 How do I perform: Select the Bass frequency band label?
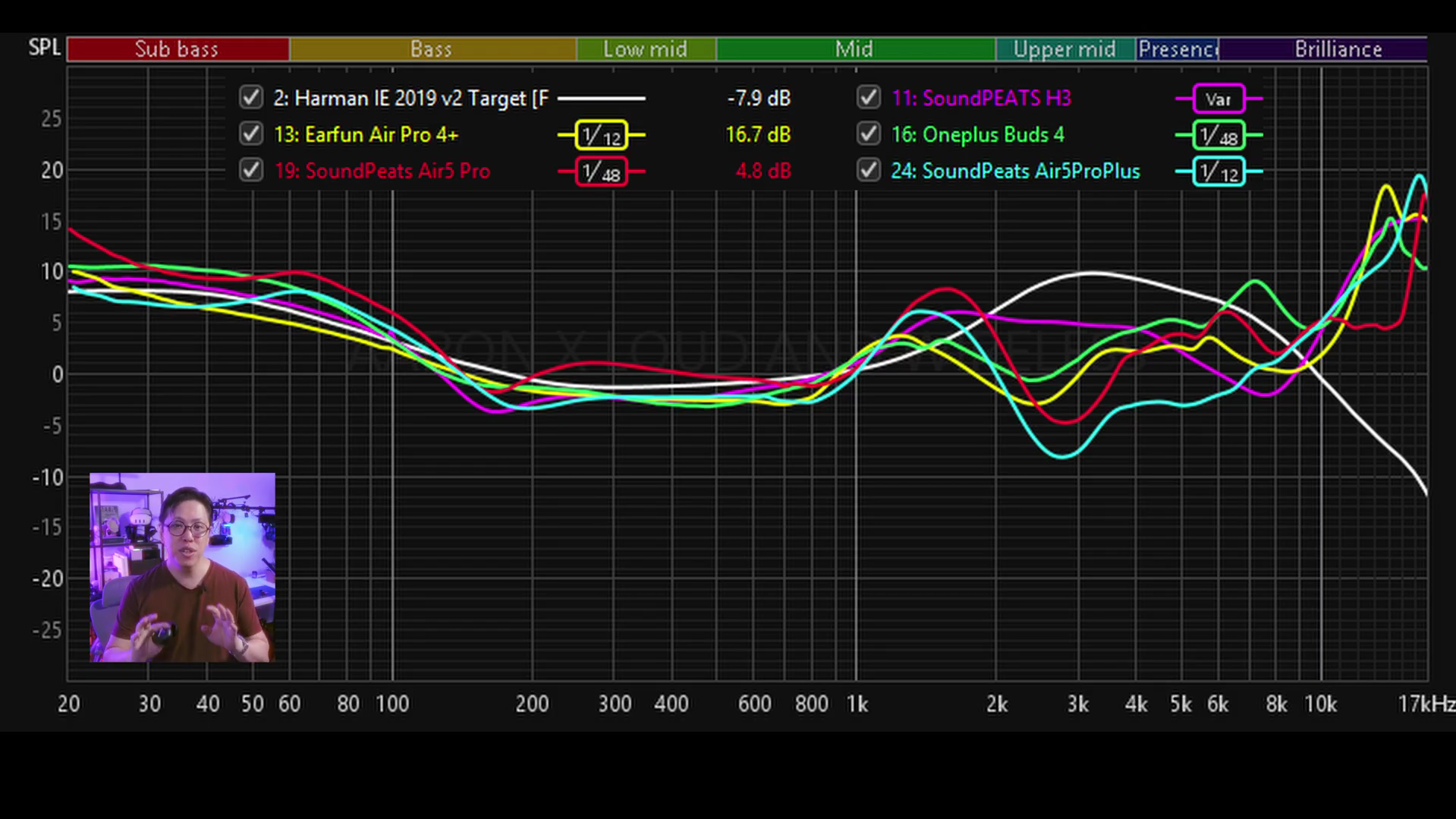click(432, 49)
